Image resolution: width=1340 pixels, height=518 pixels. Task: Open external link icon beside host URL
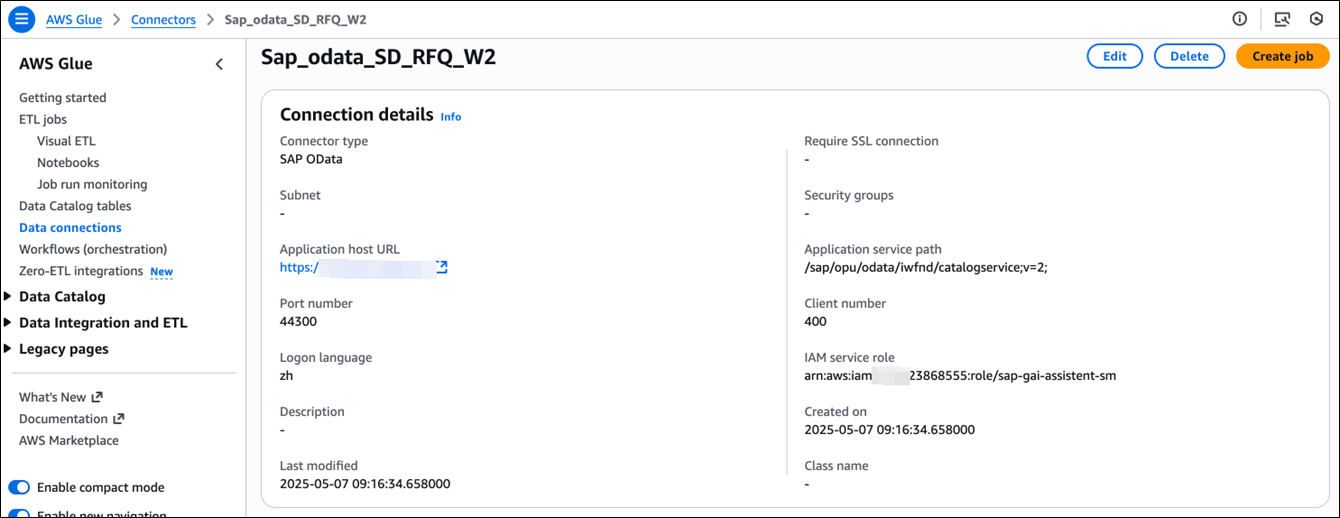pos(441,267)
